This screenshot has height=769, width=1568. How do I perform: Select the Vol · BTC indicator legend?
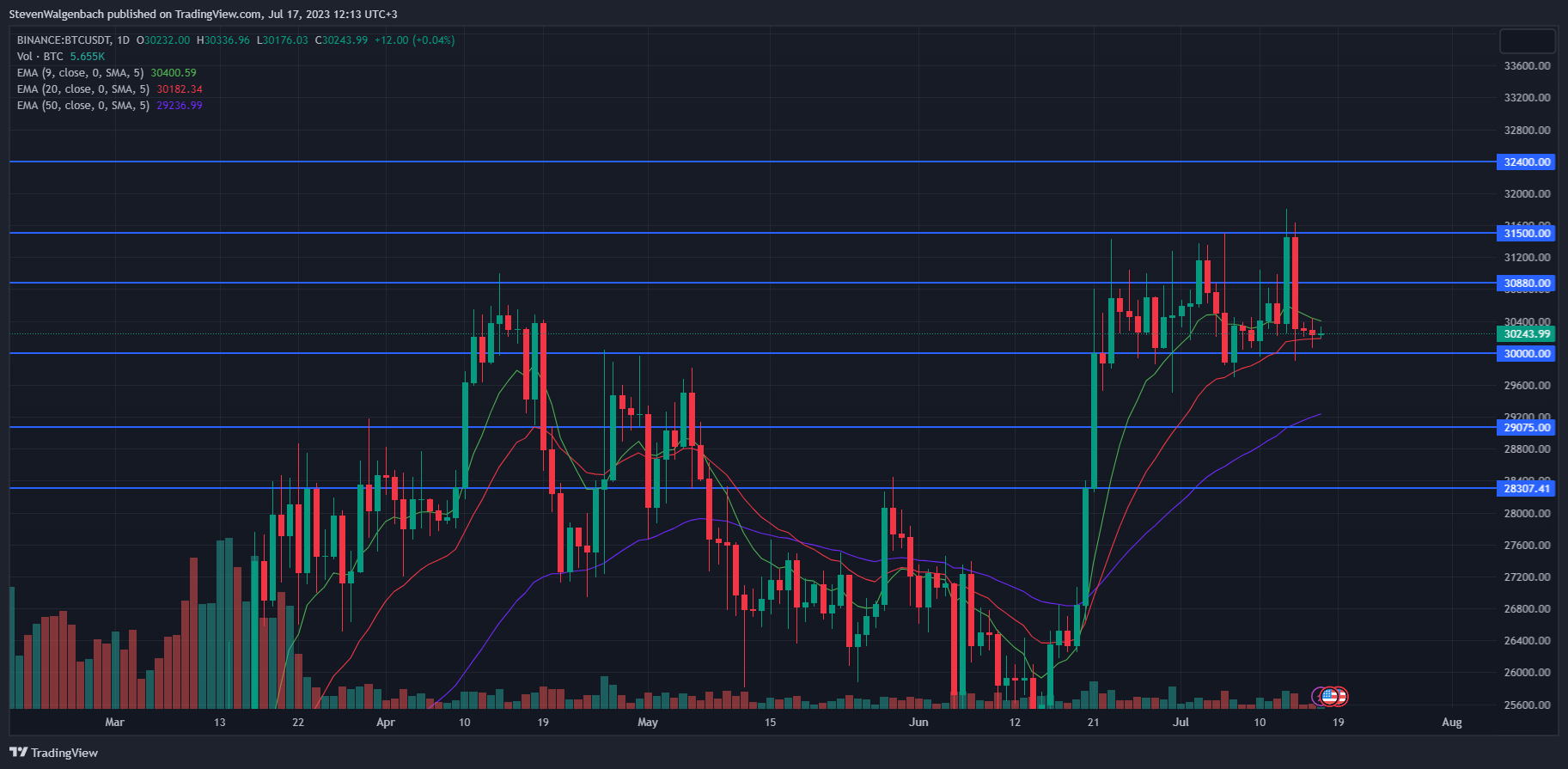click(x=40, y=57)
